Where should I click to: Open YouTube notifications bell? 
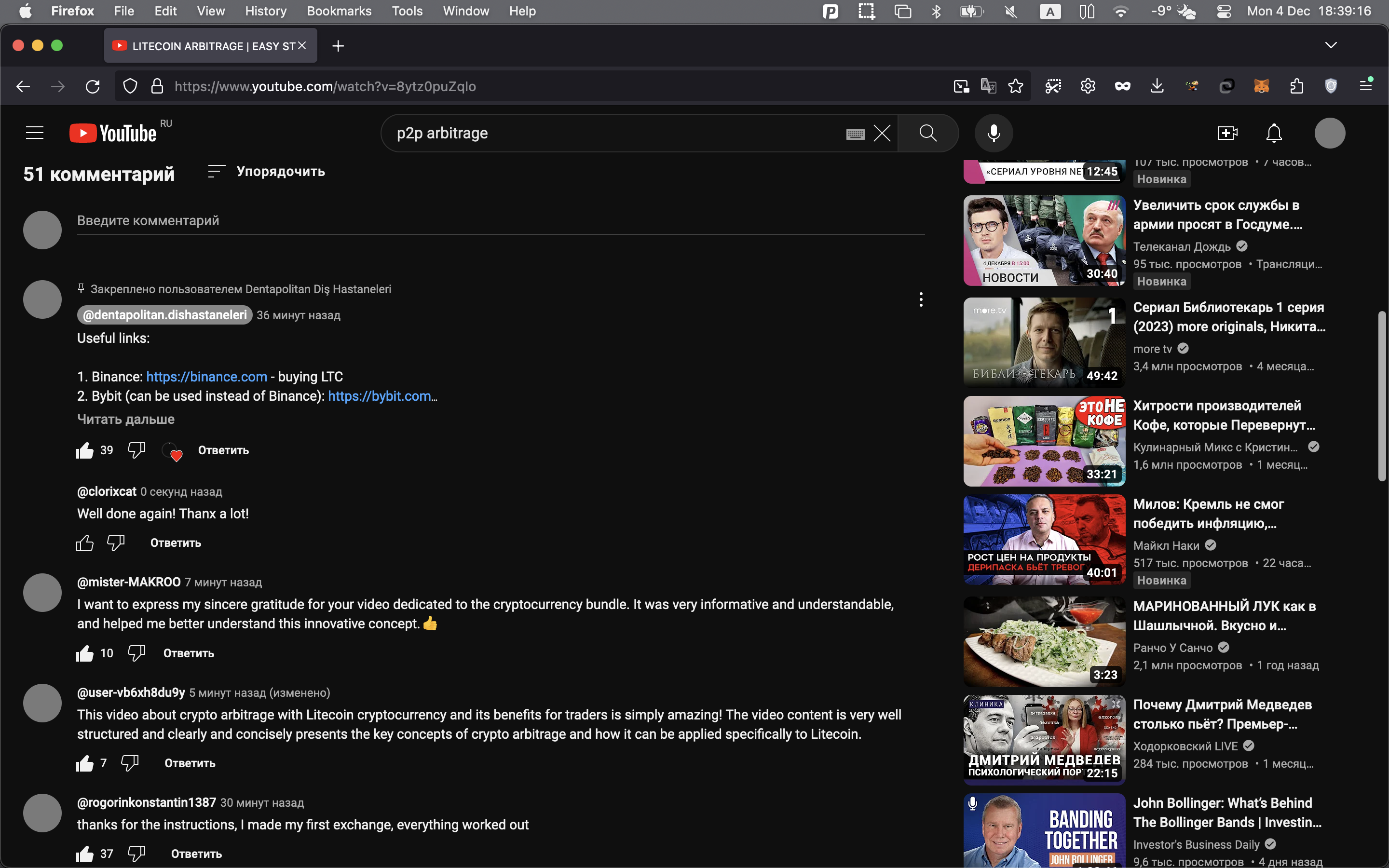click(1274, 133)
